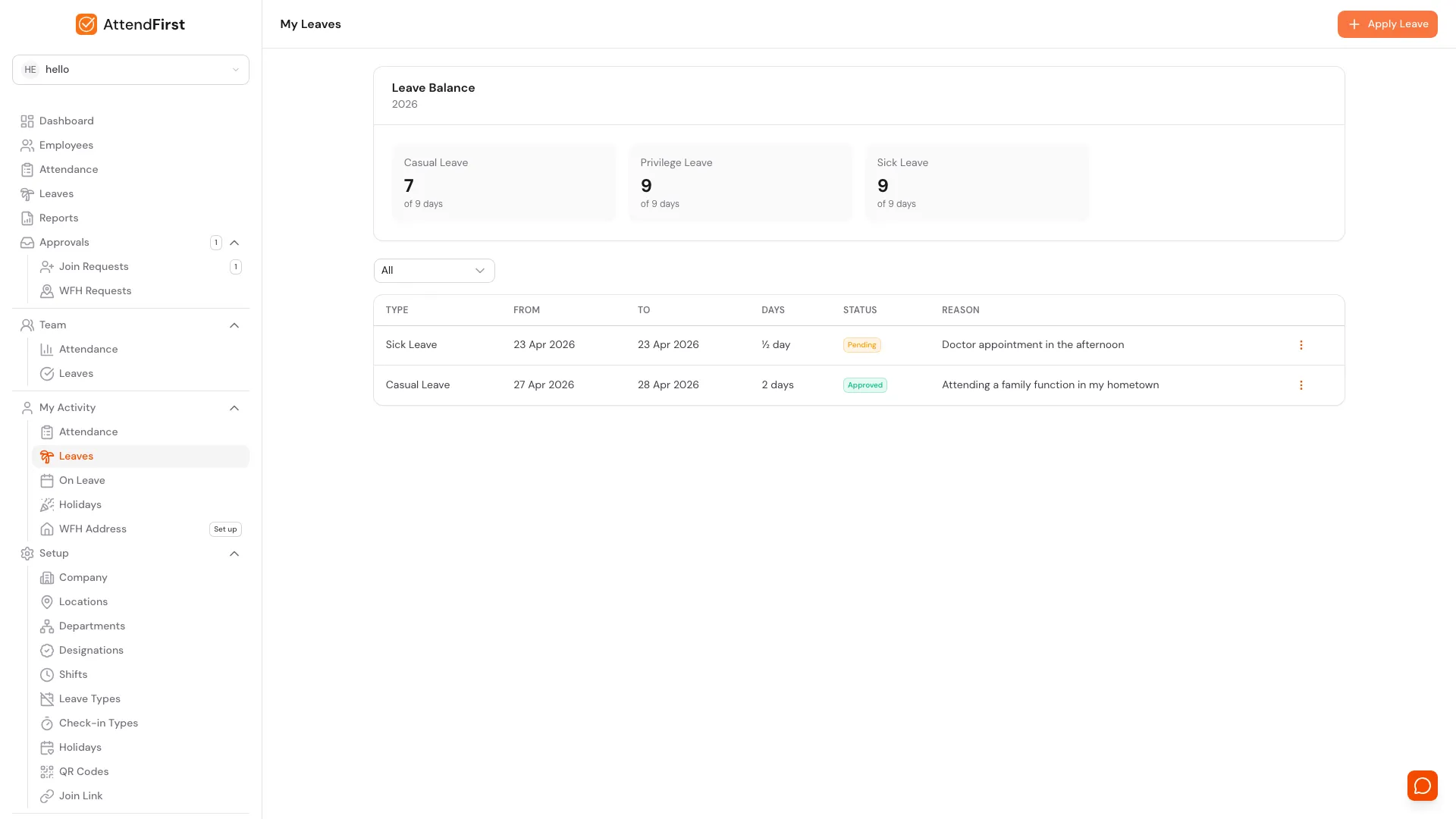Open My Activity Attendance item
Screen dimensions: 1456x819
pos(140,432)
